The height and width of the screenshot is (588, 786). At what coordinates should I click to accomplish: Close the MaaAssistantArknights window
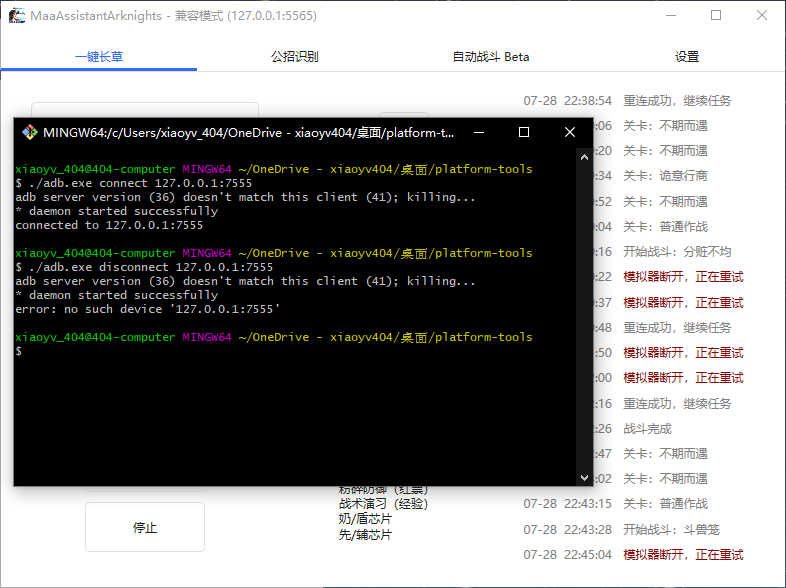click(761, 16)
